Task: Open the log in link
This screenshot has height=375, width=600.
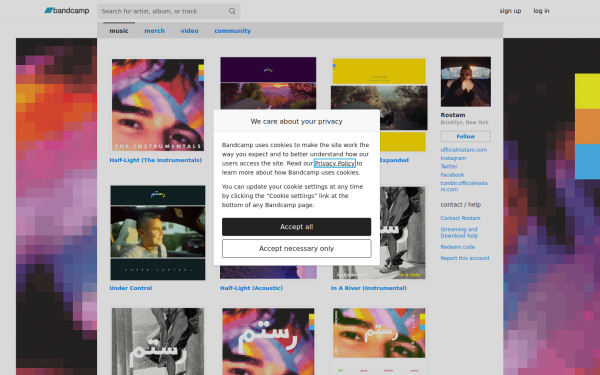Action: coord(541,11)
